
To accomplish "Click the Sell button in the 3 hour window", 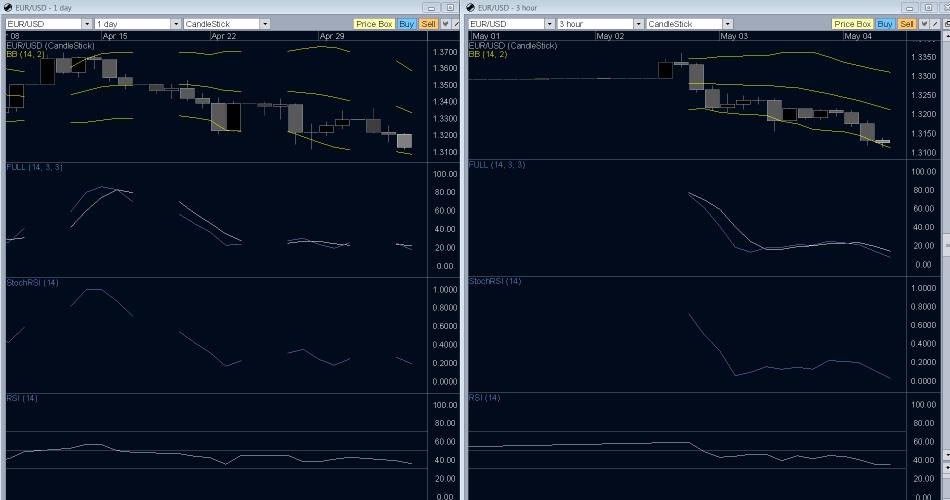I will (x=906, y=24).
